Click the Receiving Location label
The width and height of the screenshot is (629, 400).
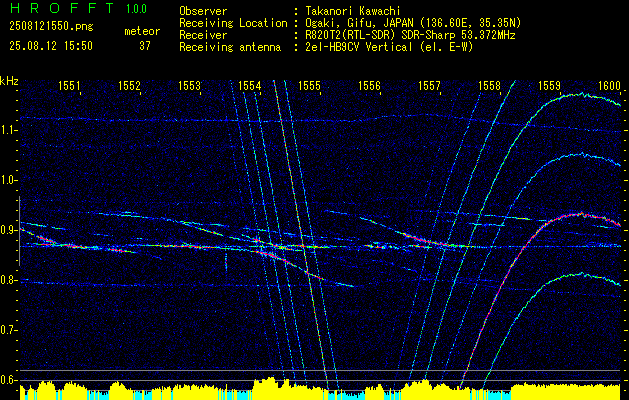[233, 23]
